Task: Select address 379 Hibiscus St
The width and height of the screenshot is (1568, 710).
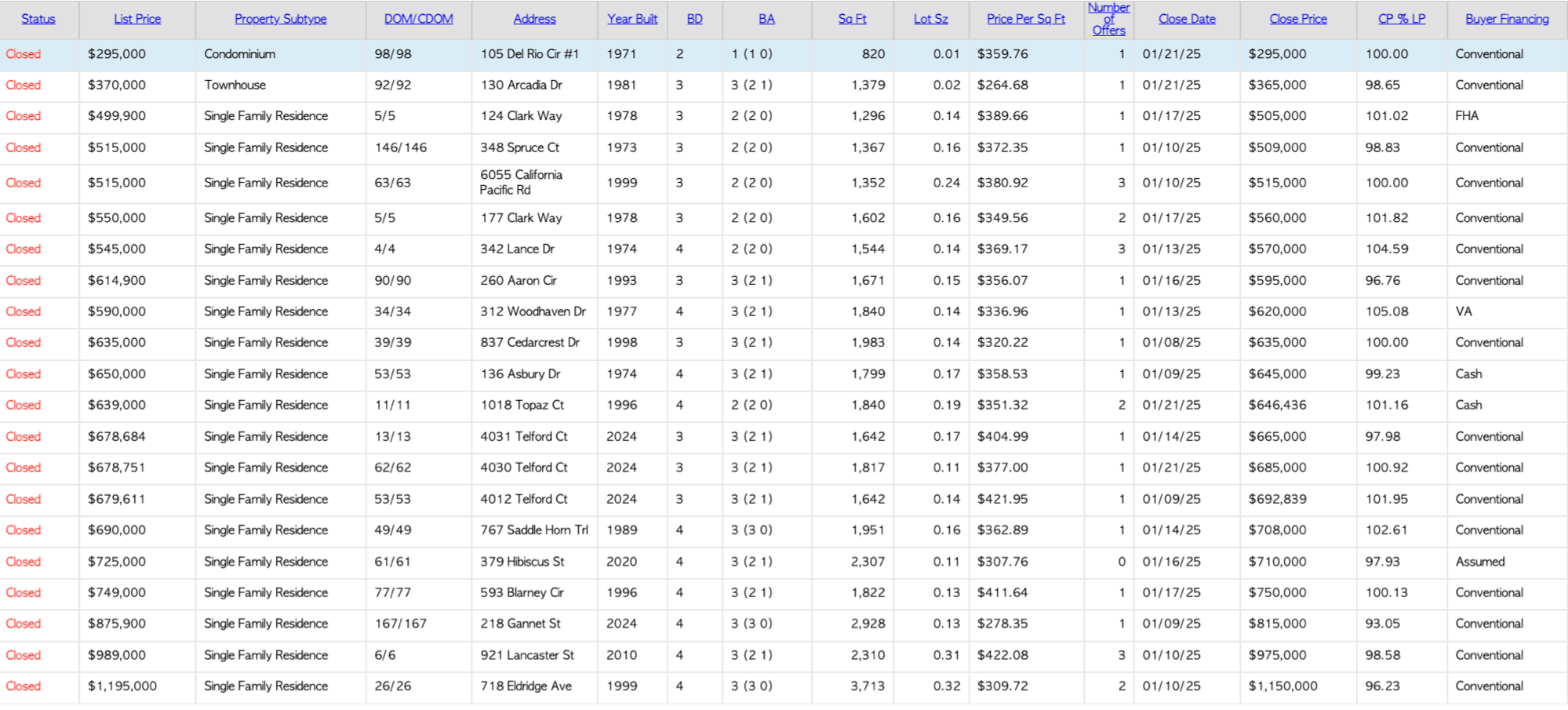Action: click(522, 562)
